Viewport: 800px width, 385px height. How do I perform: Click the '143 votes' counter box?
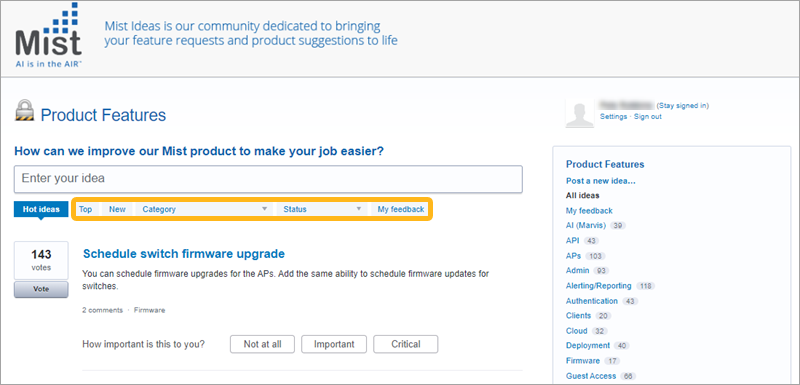41,260
